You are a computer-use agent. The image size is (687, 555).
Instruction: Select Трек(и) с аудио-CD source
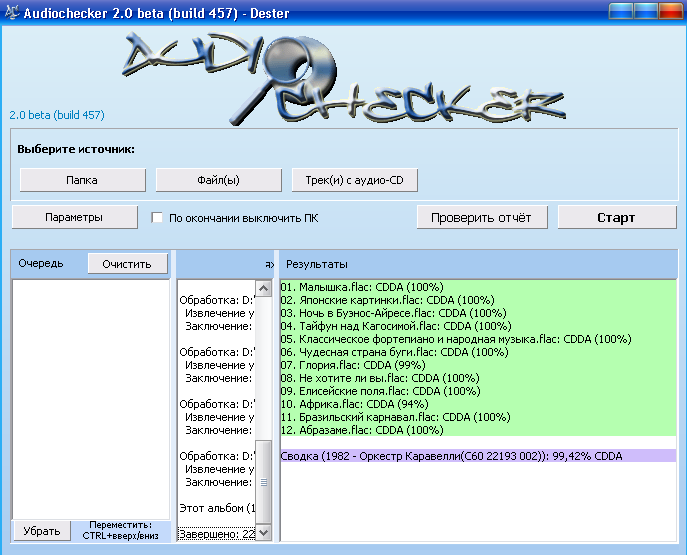[x=354, y=180]
